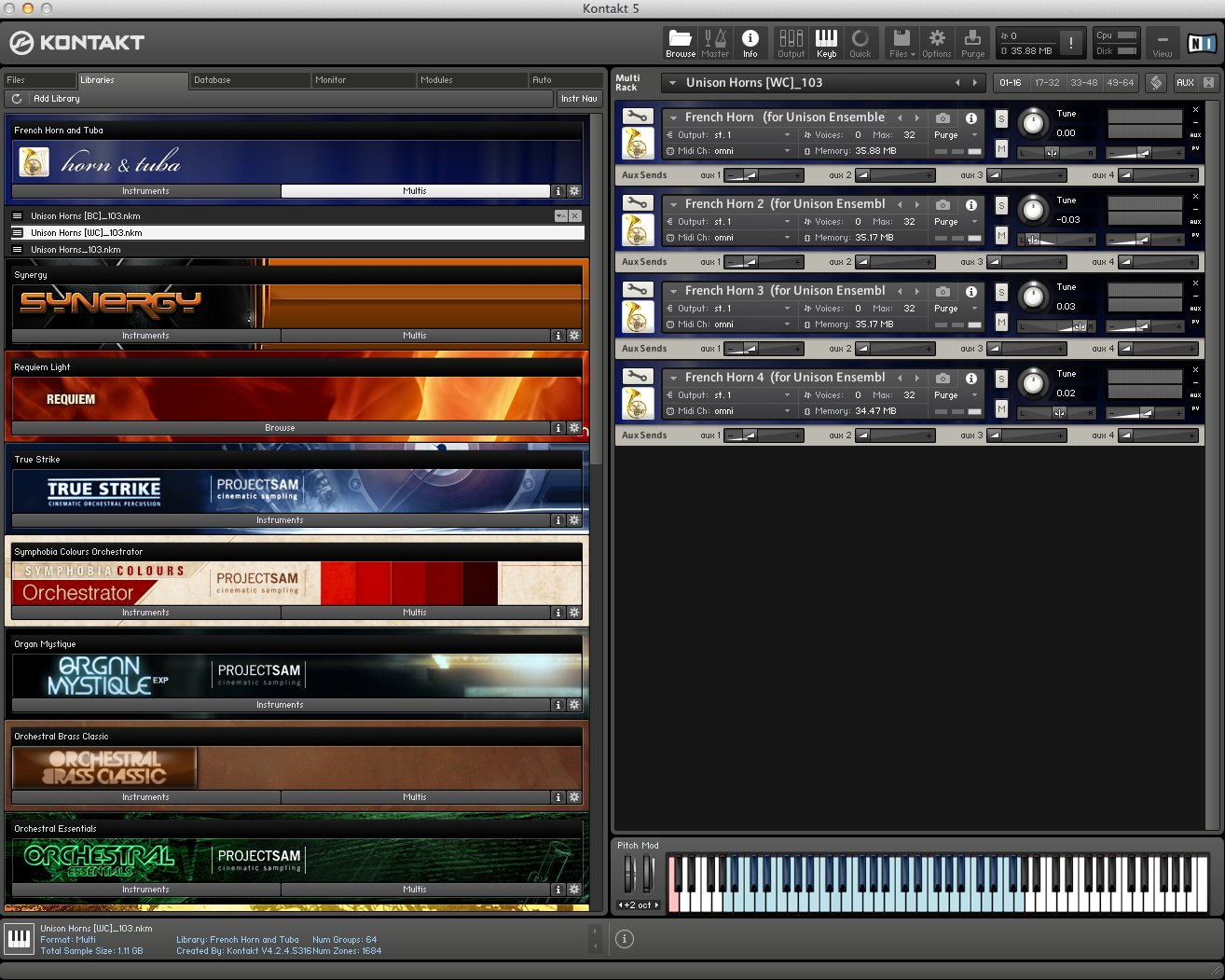This screenshot has width=1225, height=980.
Task: Switch to the Files tab
Action: coord(38,80)
